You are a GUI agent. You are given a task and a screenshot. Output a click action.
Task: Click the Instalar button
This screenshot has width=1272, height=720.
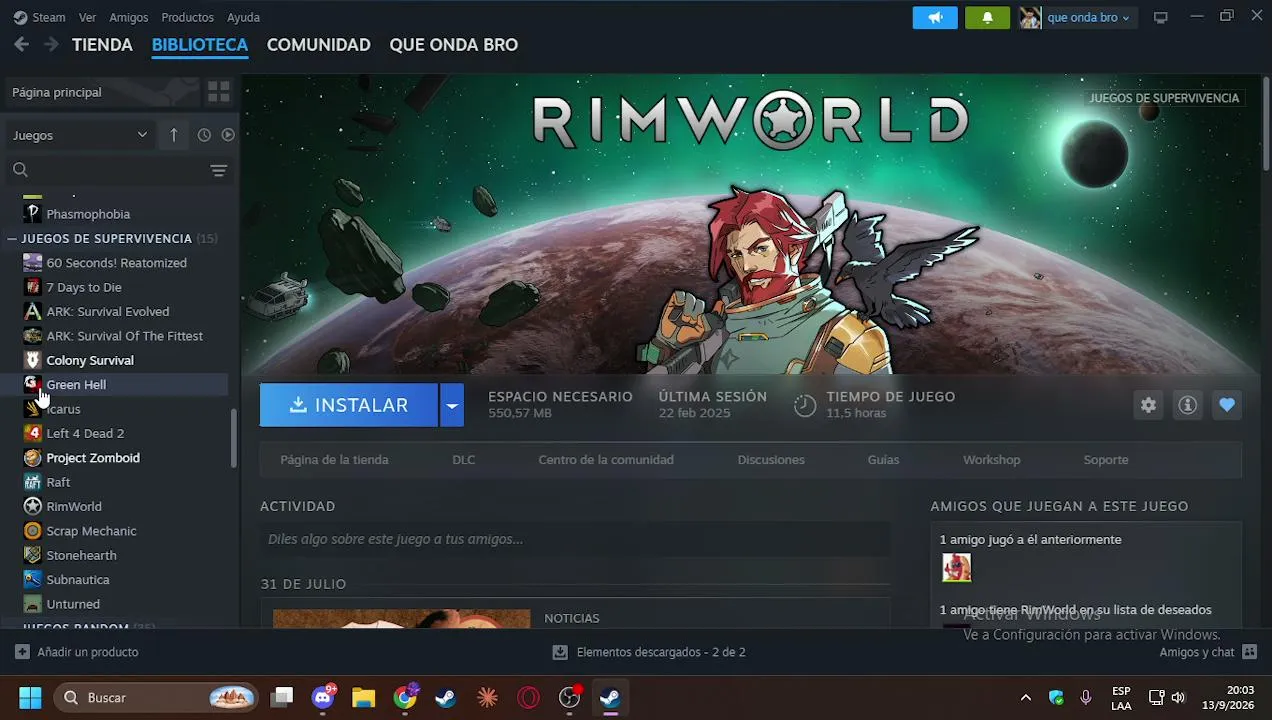click(x=349, y=405)
